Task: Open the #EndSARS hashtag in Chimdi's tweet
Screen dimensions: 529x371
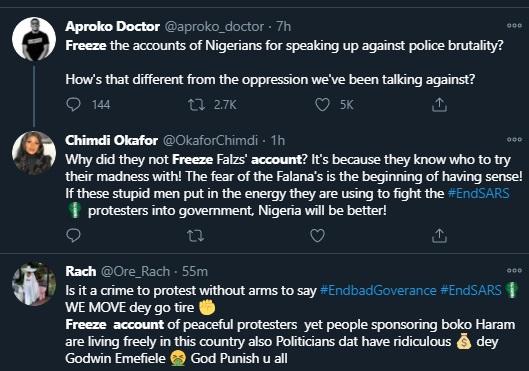Action: tap(478, 194)
